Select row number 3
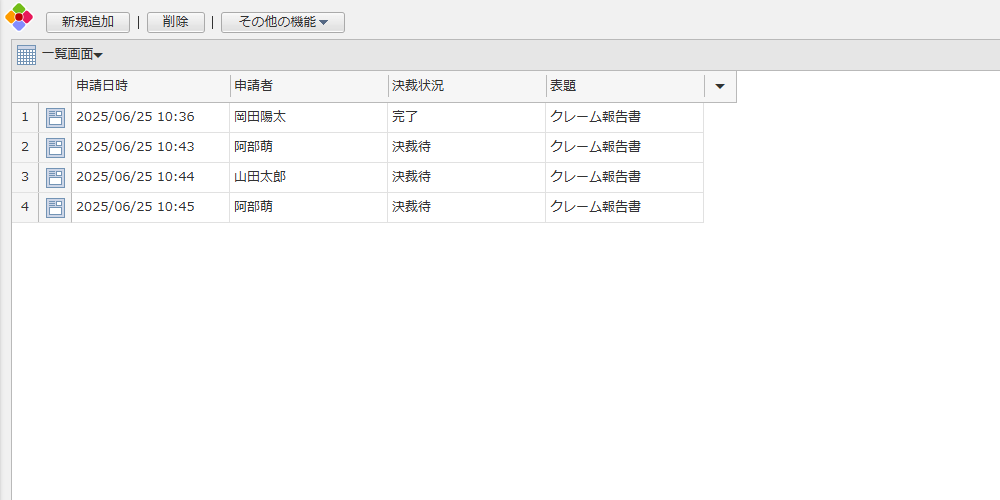The image size is (1000, 500). pos(25,177)
